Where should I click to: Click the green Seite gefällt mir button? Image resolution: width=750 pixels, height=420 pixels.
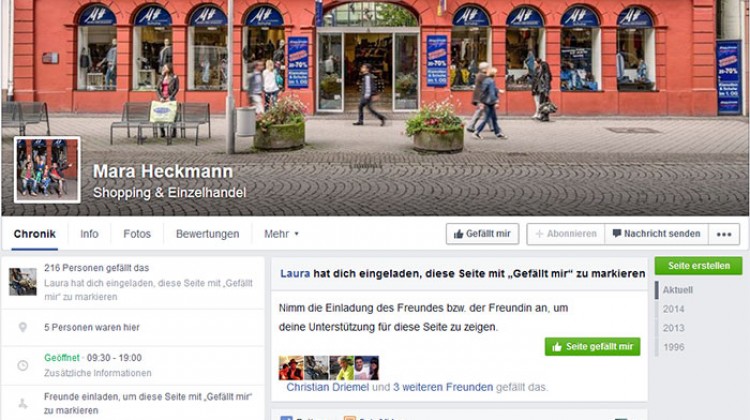tap(592, 347)
